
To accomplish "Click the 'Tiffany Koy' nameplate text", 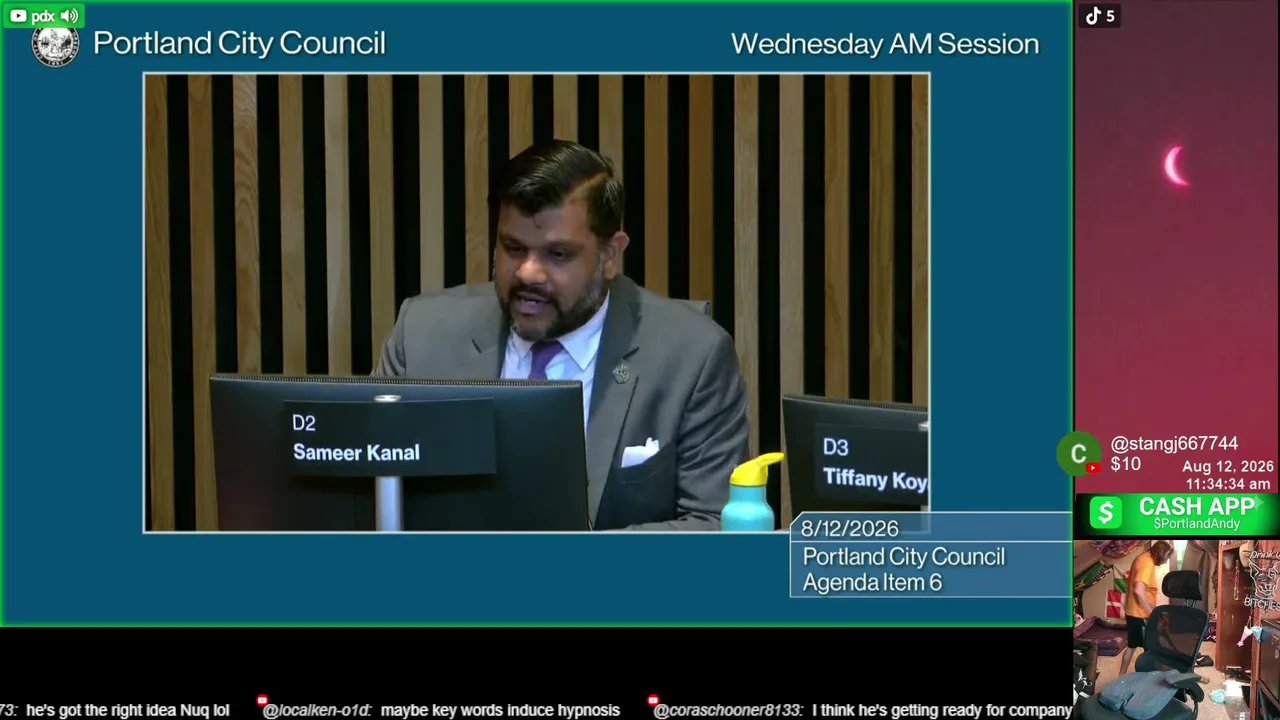I will (x=875, y=479).
